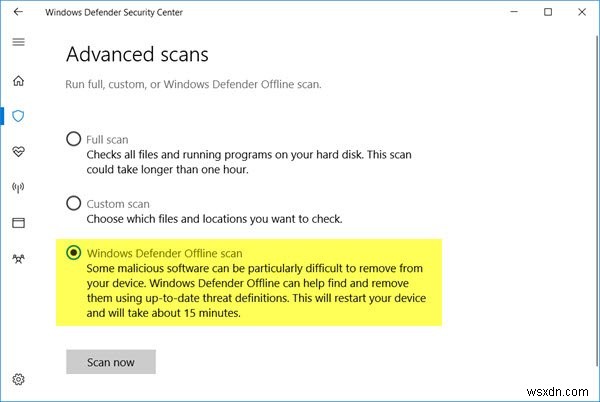Open Device performance & health heart icon
This screenshot has height=402, width=600.
(x=18, y=151)
